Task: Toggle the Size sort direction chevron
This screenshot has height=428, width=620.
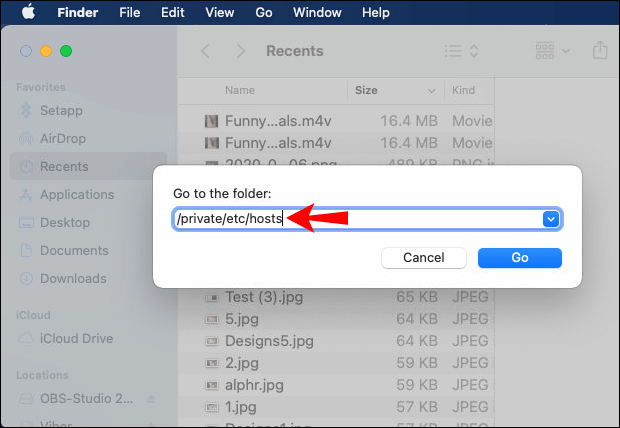Action: pos(431,91)
